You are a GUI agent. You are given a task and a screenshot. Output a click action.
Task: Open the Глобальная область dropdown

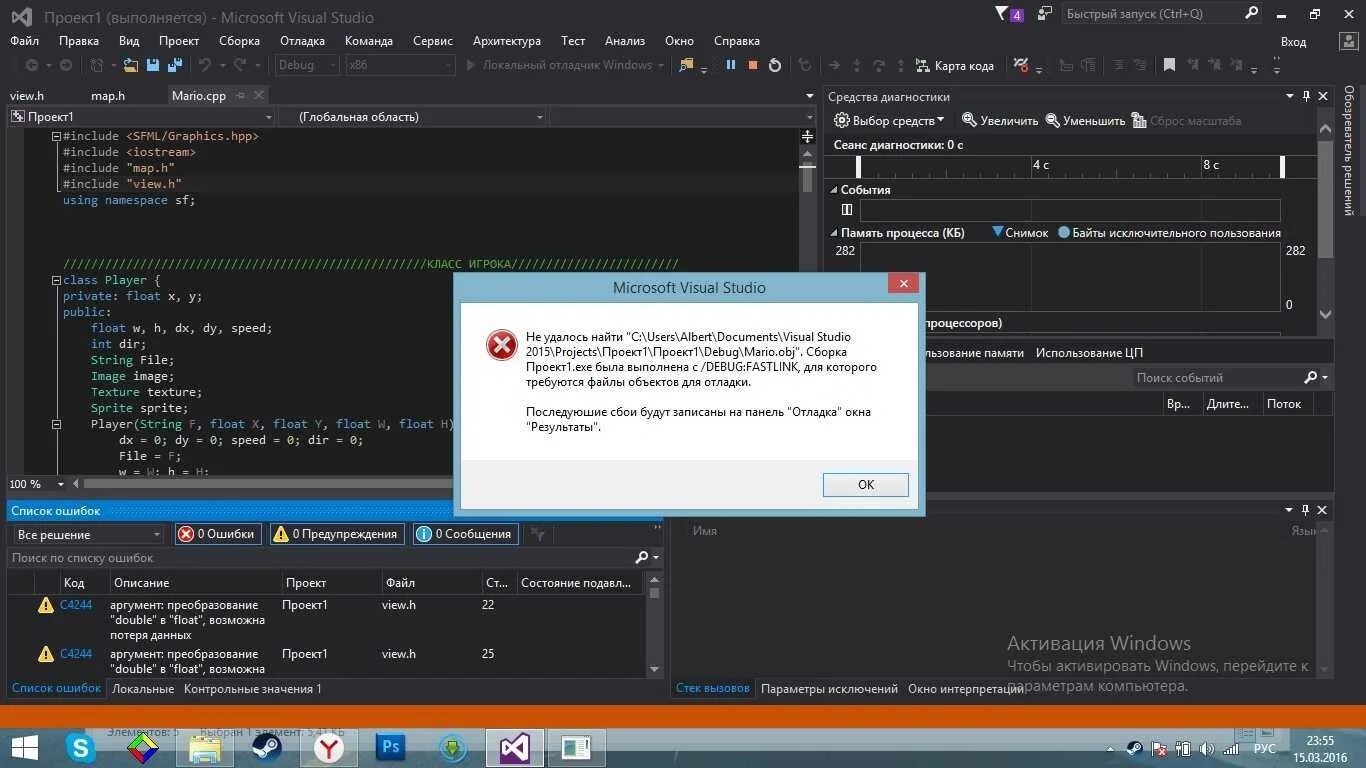[x=413, y=117]
